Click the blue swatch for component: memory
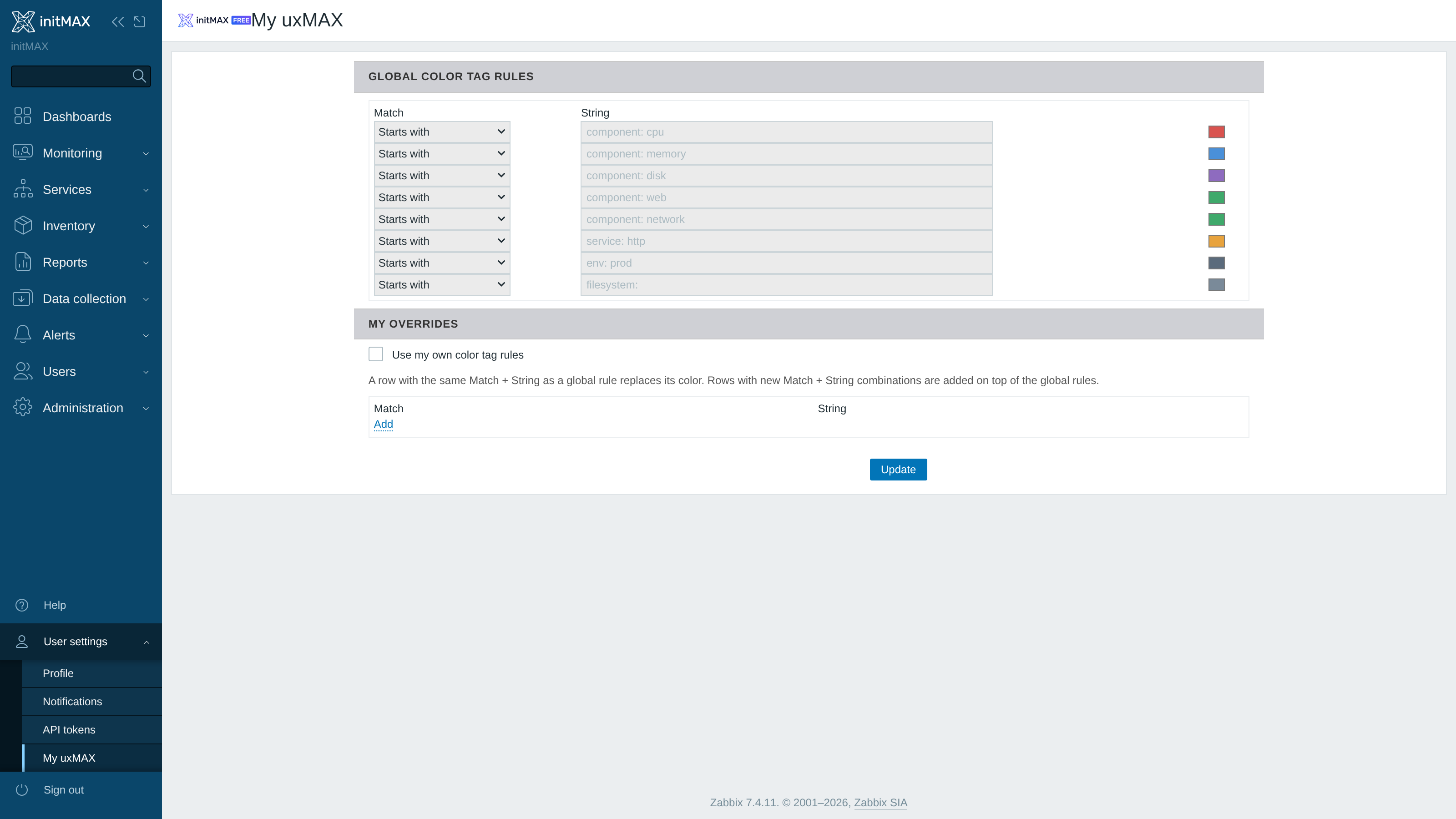This screenshot has width=1456, height=819. pyautogui.click(x=1216, y=154)
